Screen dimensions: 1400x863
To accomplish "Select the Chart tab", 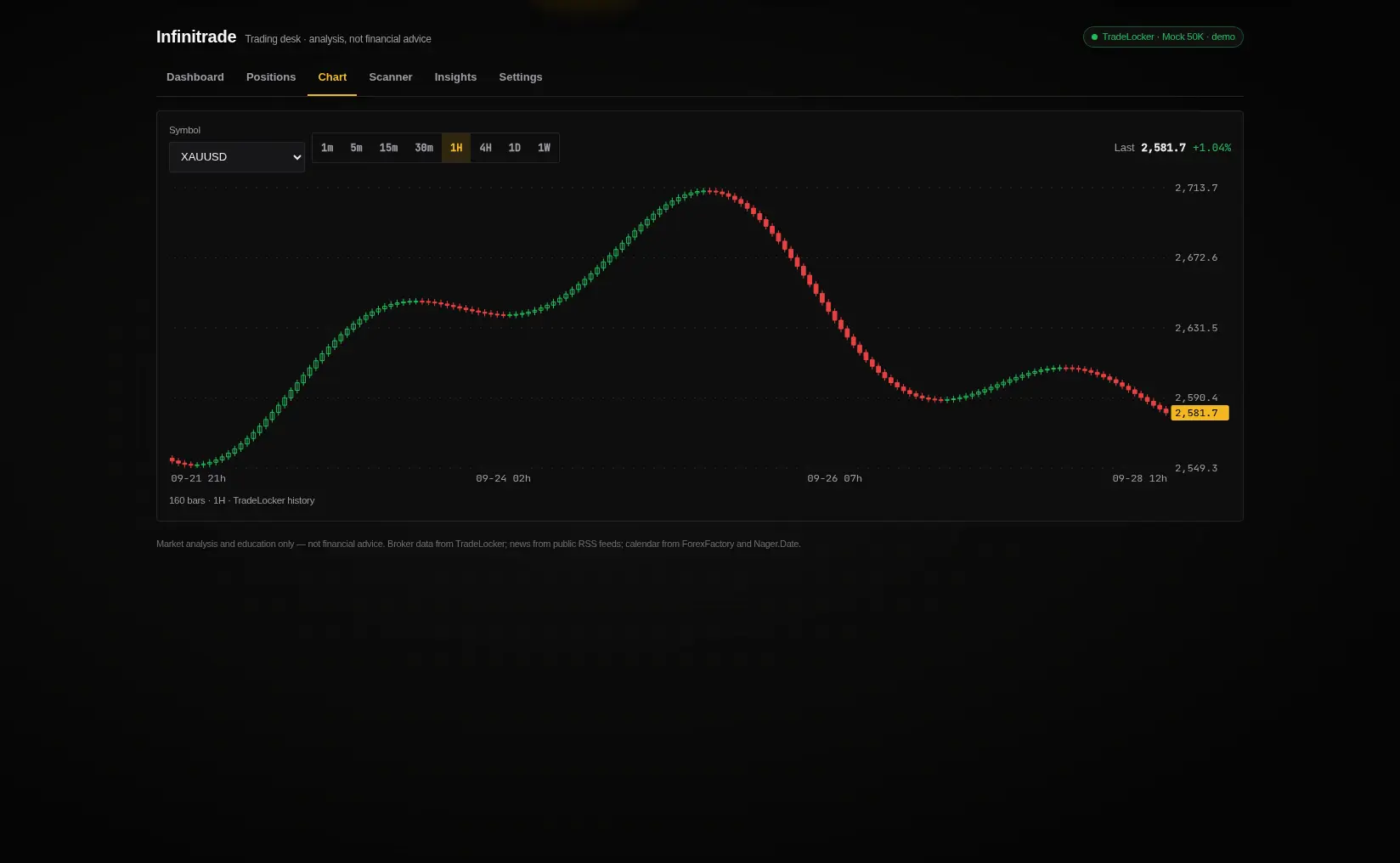I will point(332,77).
